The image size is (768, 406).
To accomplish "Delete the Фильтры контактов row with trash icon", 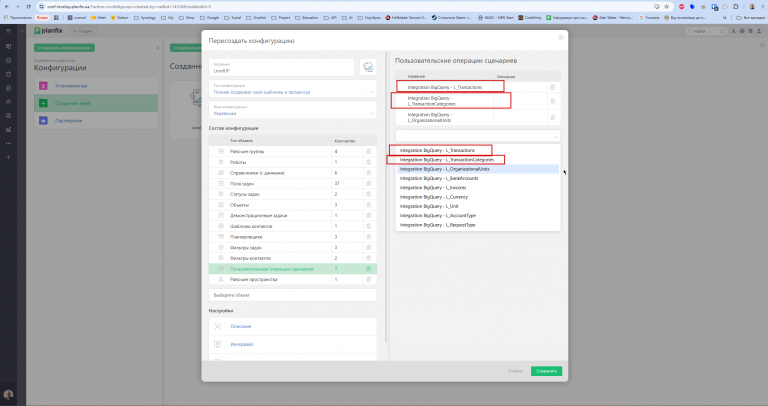I will 368,258.
